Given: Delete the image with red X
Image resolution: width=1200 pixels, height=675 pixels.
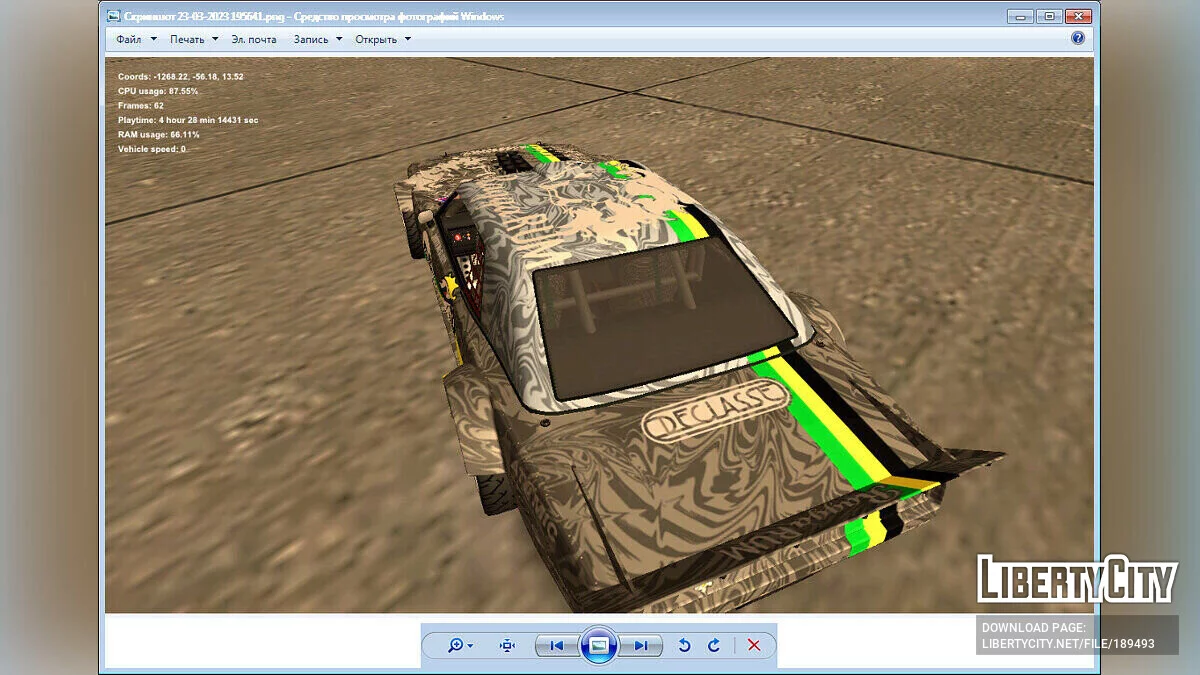Looking at the screenshot, I should pos(754,646).
